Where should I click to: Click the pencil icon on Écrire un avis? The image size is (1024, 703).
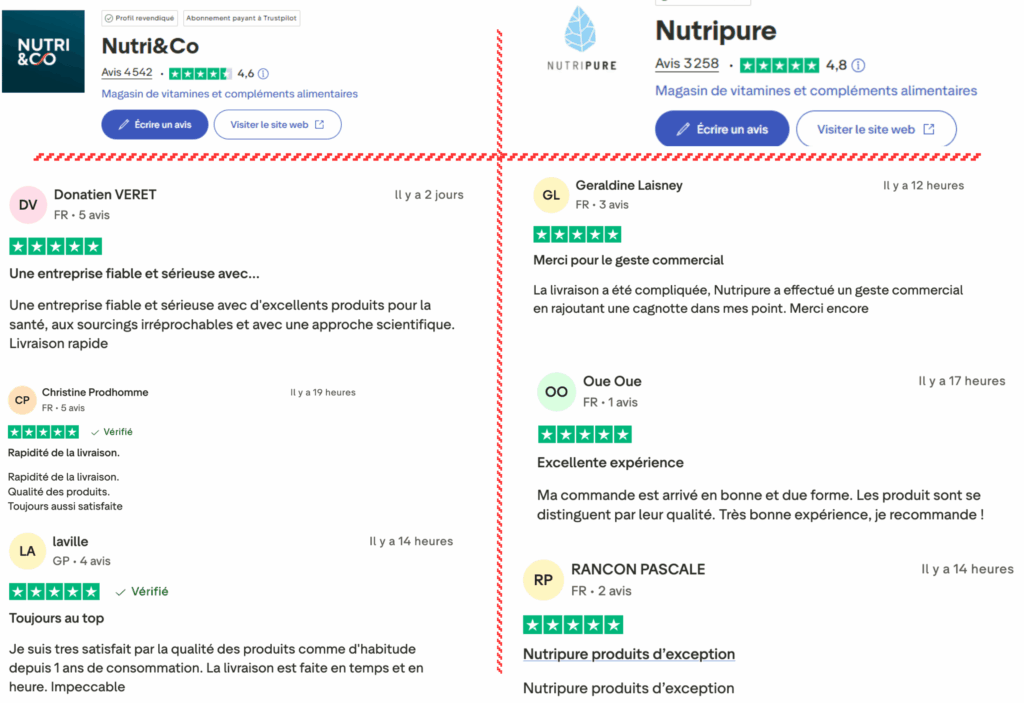[124, 124]
